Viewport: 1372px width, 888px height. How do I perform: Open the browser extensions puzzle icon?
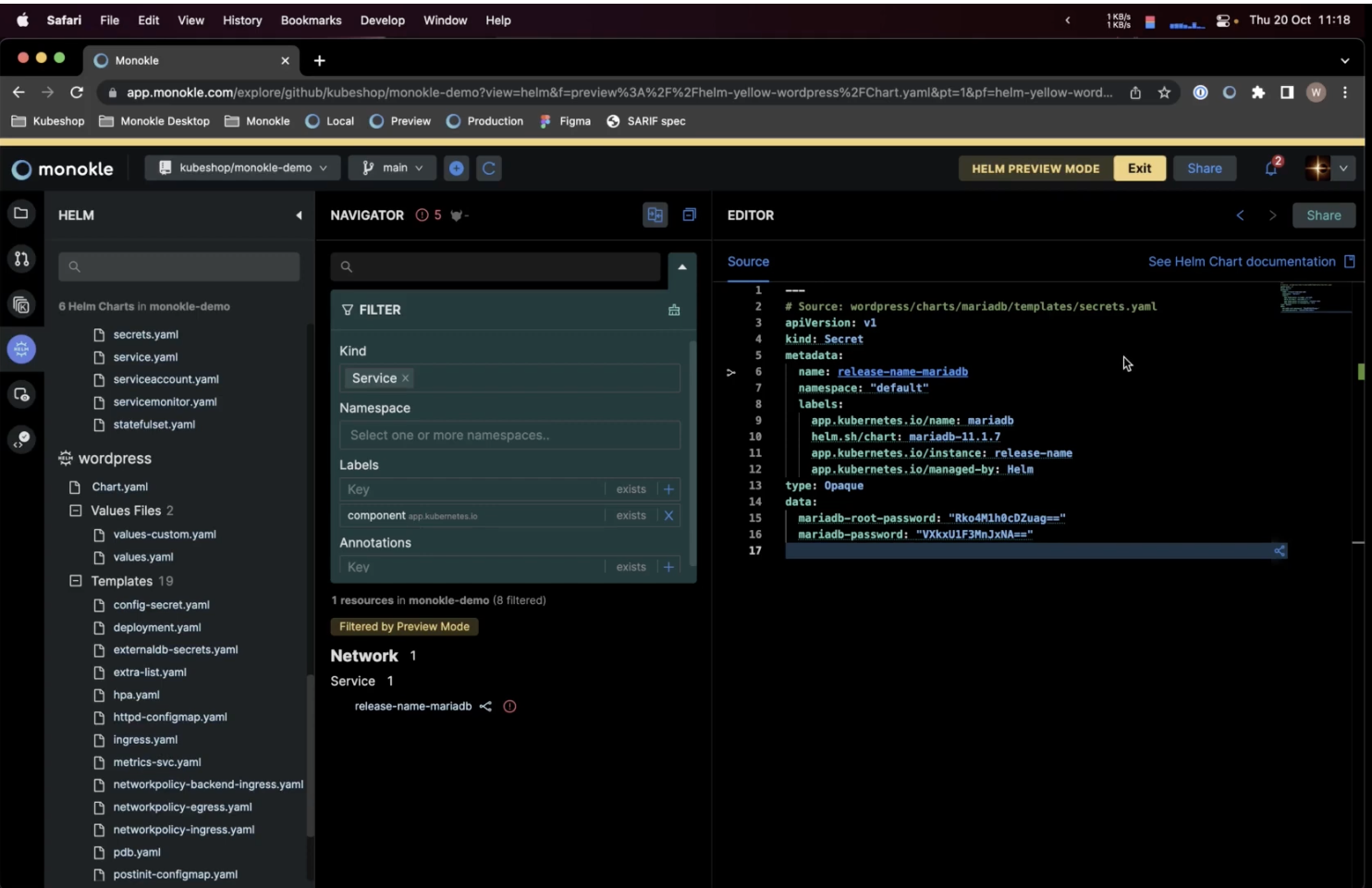click(1257, 92)
